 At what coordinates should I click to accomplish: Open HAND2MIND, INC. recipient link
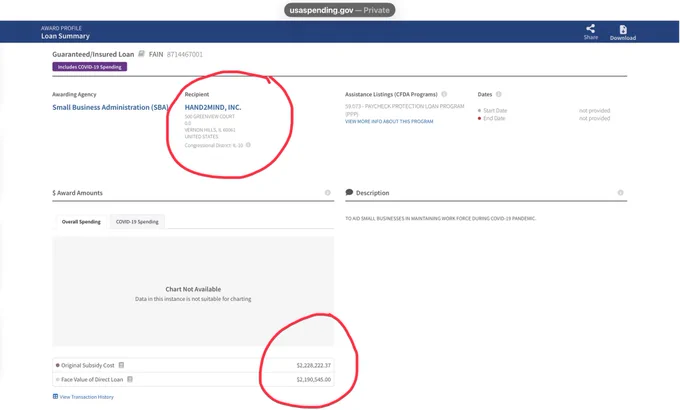pyautogui.click(x=213, y=107)
